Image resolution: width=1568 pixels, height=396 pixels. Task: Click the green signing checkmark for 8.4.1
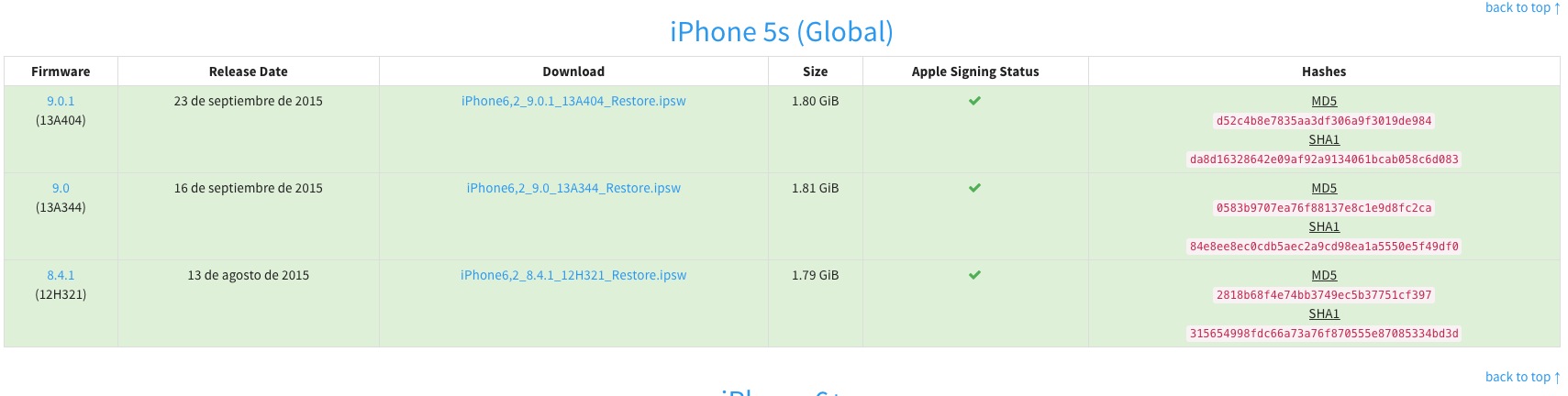pos(974,275)
